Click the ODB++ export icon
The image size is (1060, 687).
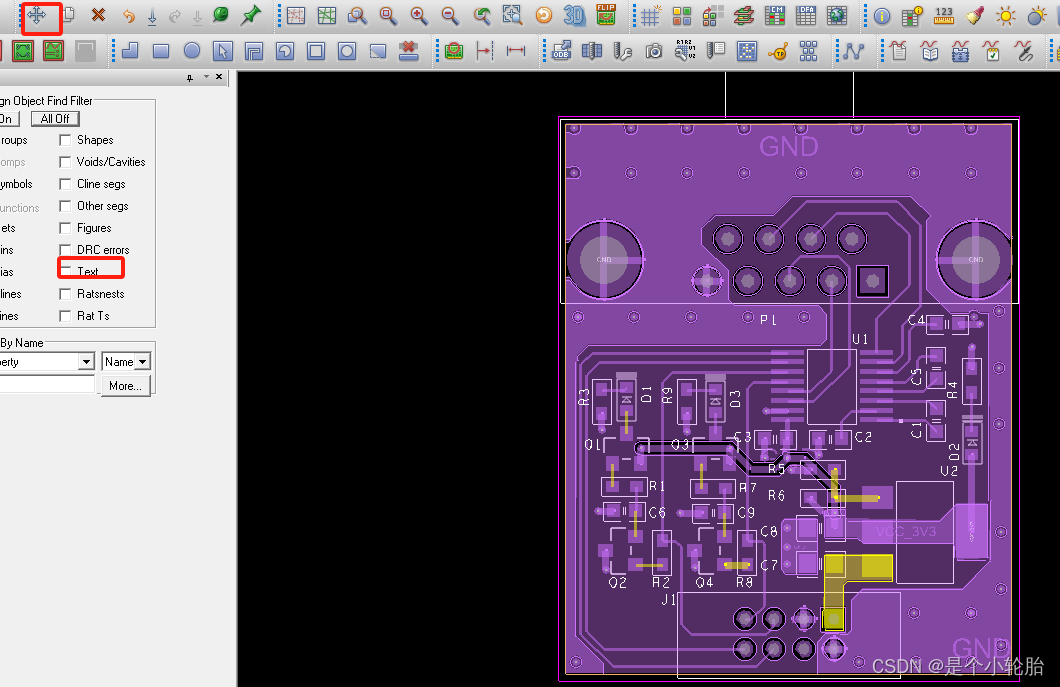point(560,51)
